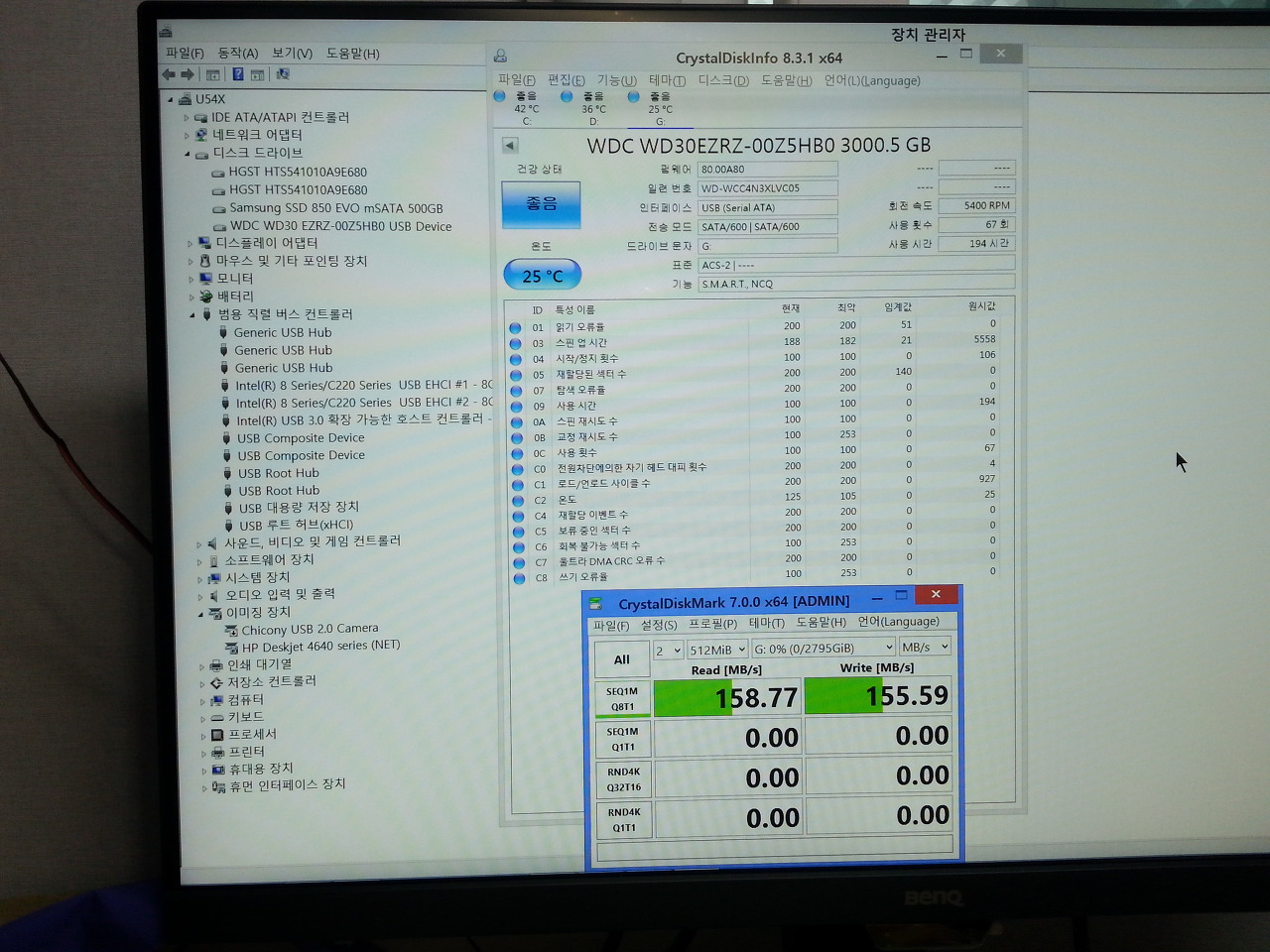The height and width of the screenshot is (952, 1270).
Task: Click the status icon of attribute 01 read error rate
Action: pos(516,327)
